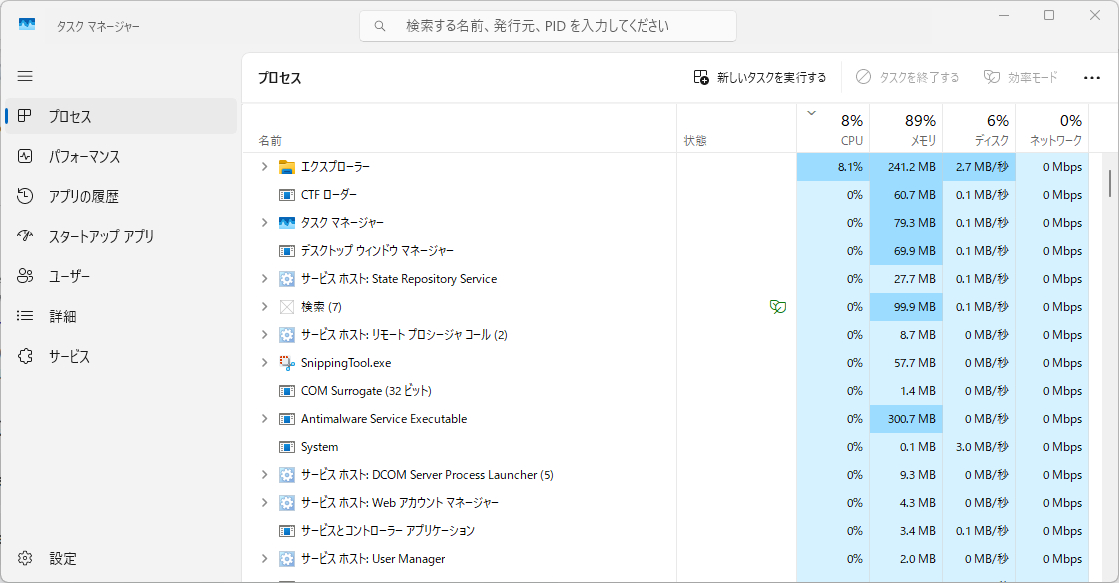
Task: Click the サービス puzzle icon
Action: [25, 355]
